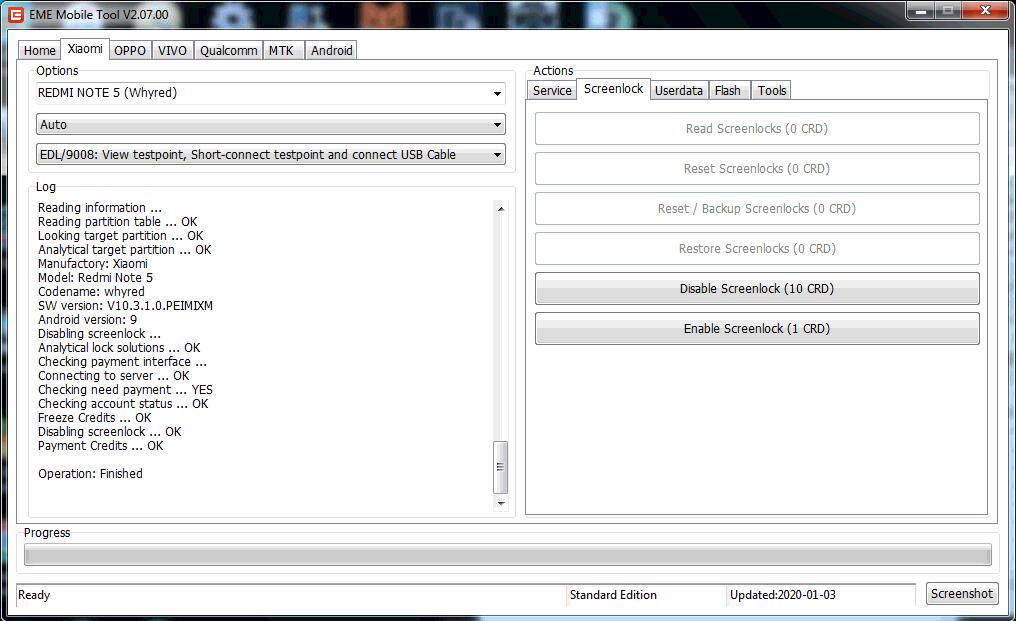Open the Auto mode dropdown
Image resolution: width=1016 pixels, height=621 pixels.
coord(271,124)
